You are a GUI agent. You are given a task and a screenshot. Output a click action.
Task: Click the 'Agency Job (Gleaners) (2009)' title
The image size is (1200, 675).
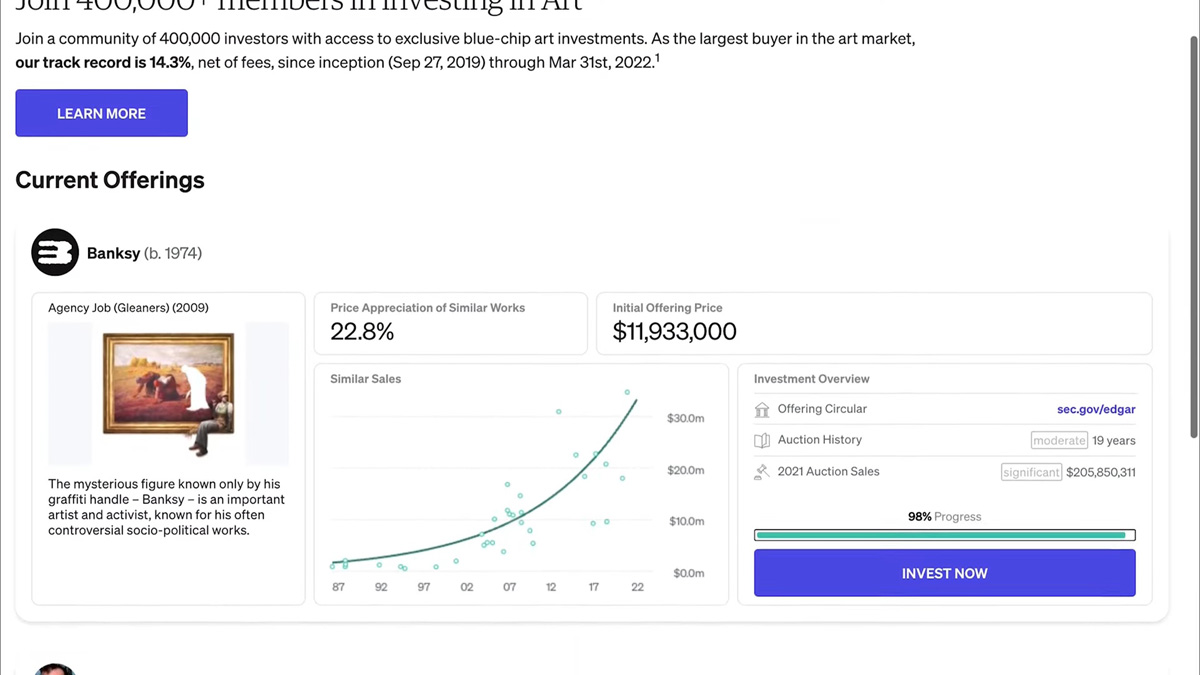click(128, 308)
